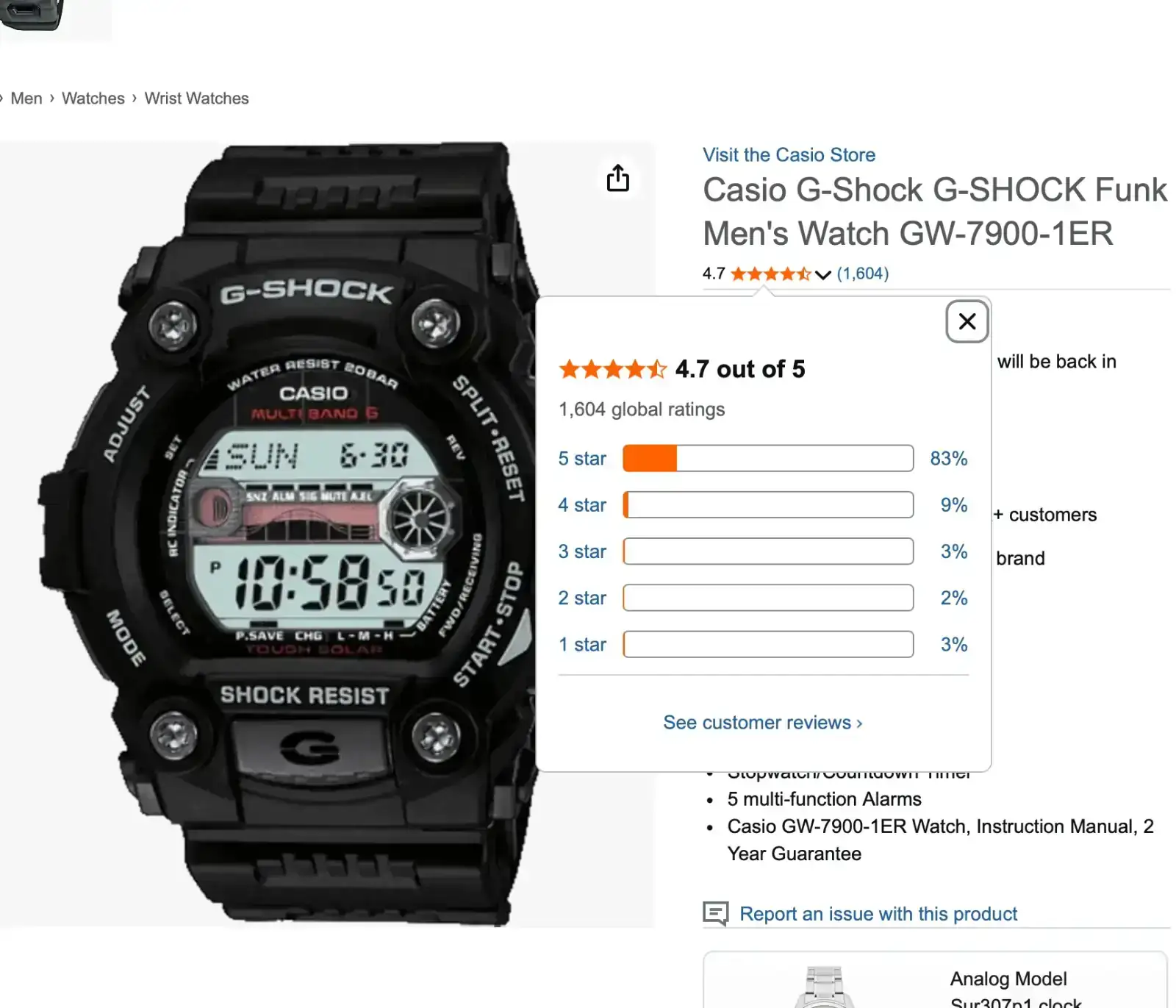Viewport: 1176px width, 1008px height.
Task: Open the 1,604 ratings count link
Action: coord(863,274)
